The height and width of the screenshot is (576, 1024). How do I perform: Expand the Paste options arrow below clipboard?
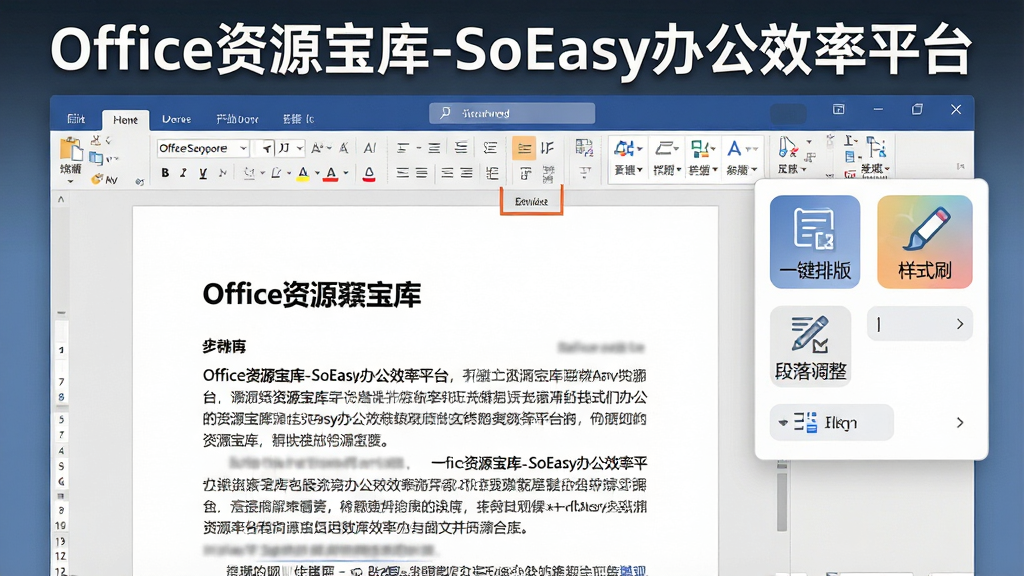[71, 181]
